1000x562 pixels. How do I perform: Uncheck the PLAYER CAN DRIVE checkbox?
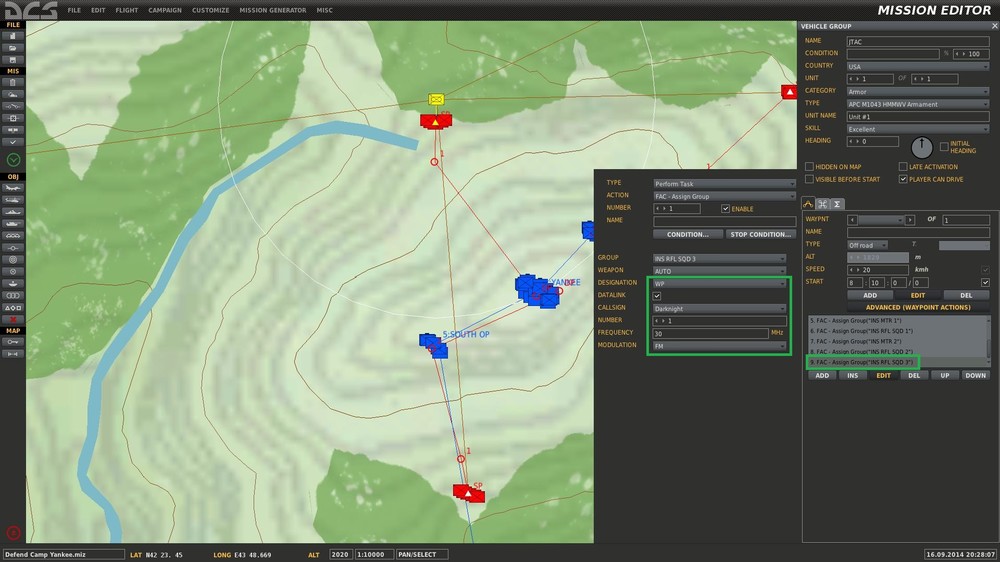[x=902, y=179]
